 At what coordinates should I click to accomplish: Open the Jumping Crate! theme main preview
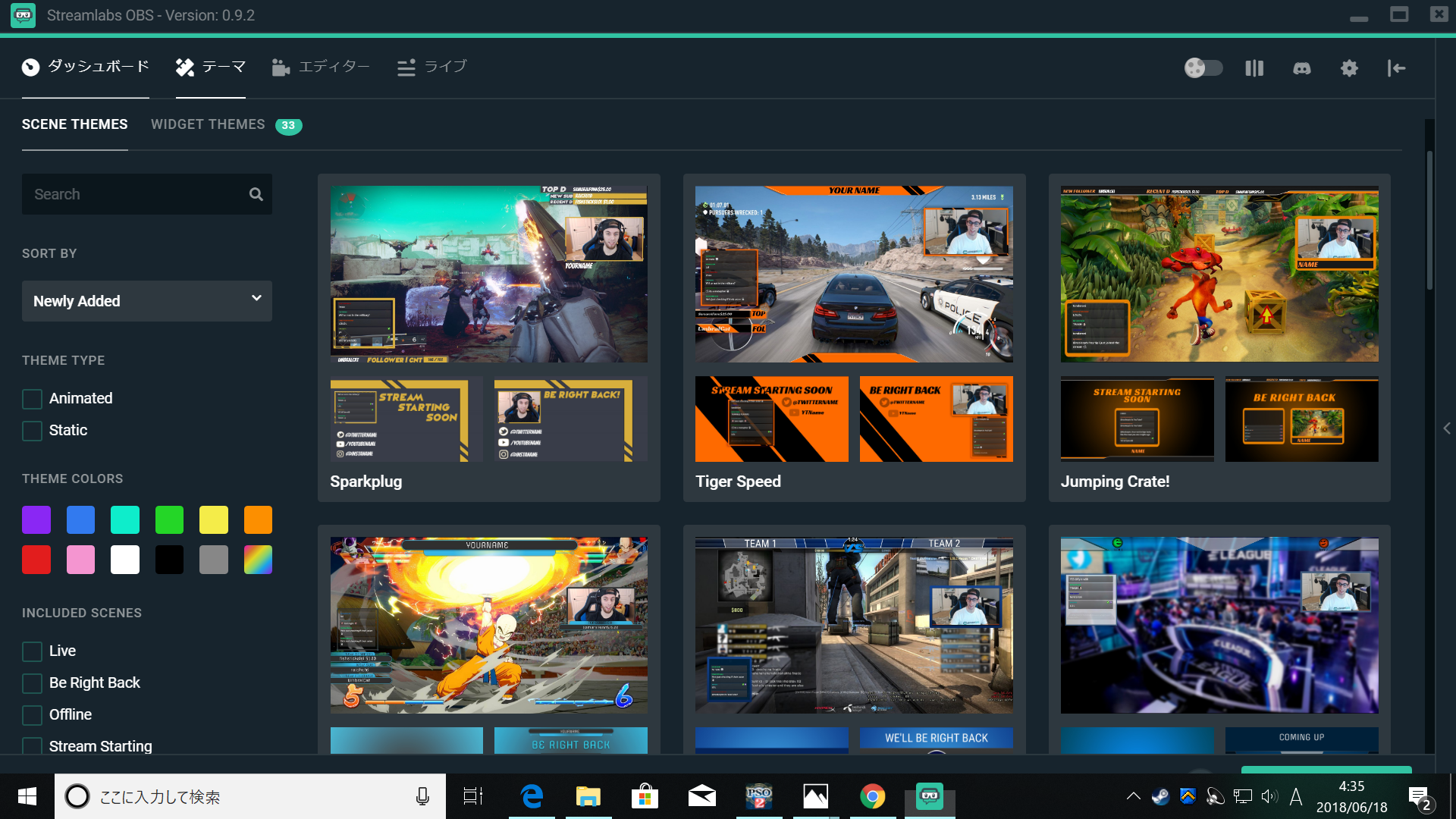pos(1219,274)
